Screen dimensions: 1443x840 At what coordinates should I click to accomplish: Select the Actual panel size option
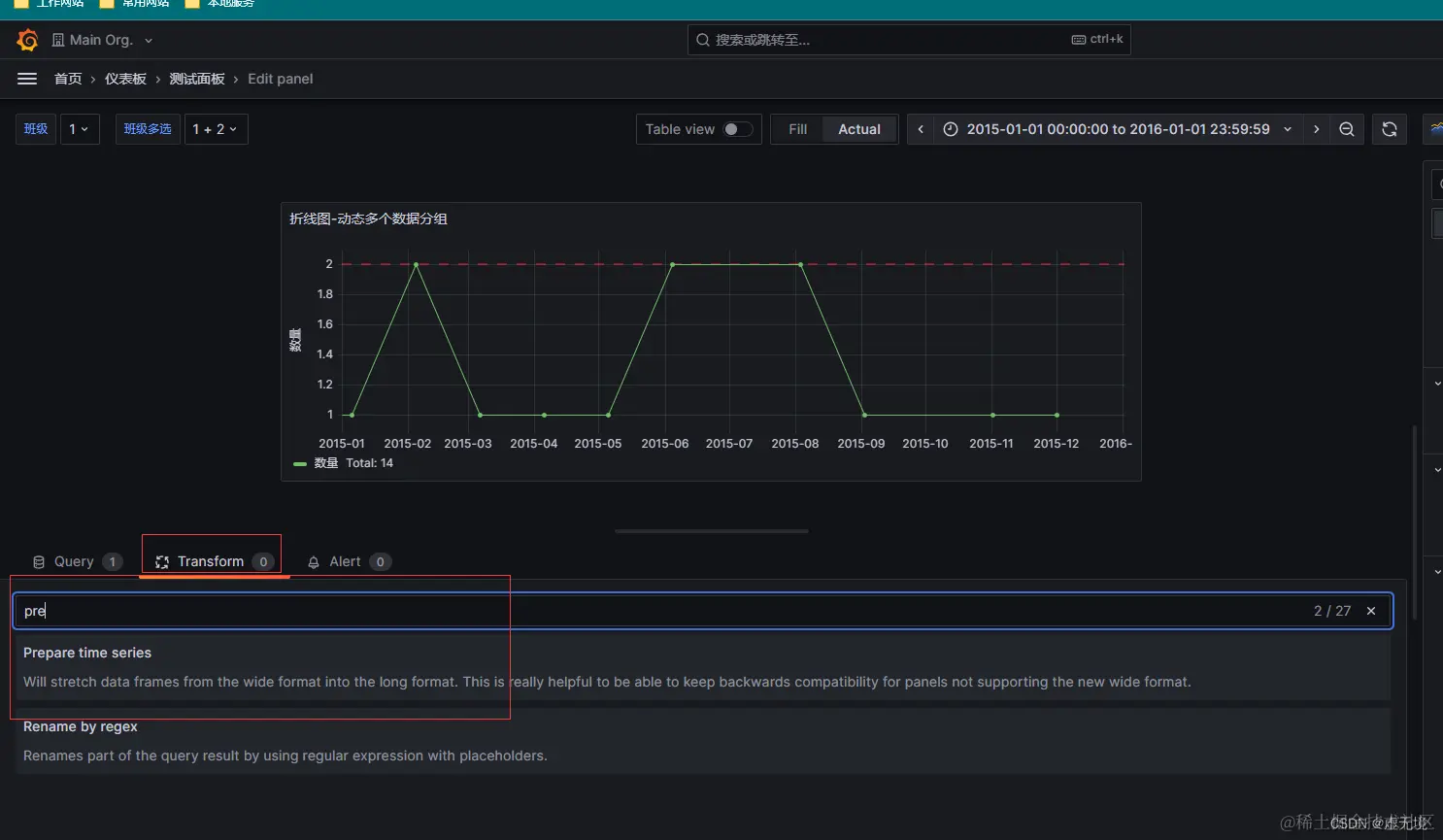pyautogui.click(x=859, y=129)
